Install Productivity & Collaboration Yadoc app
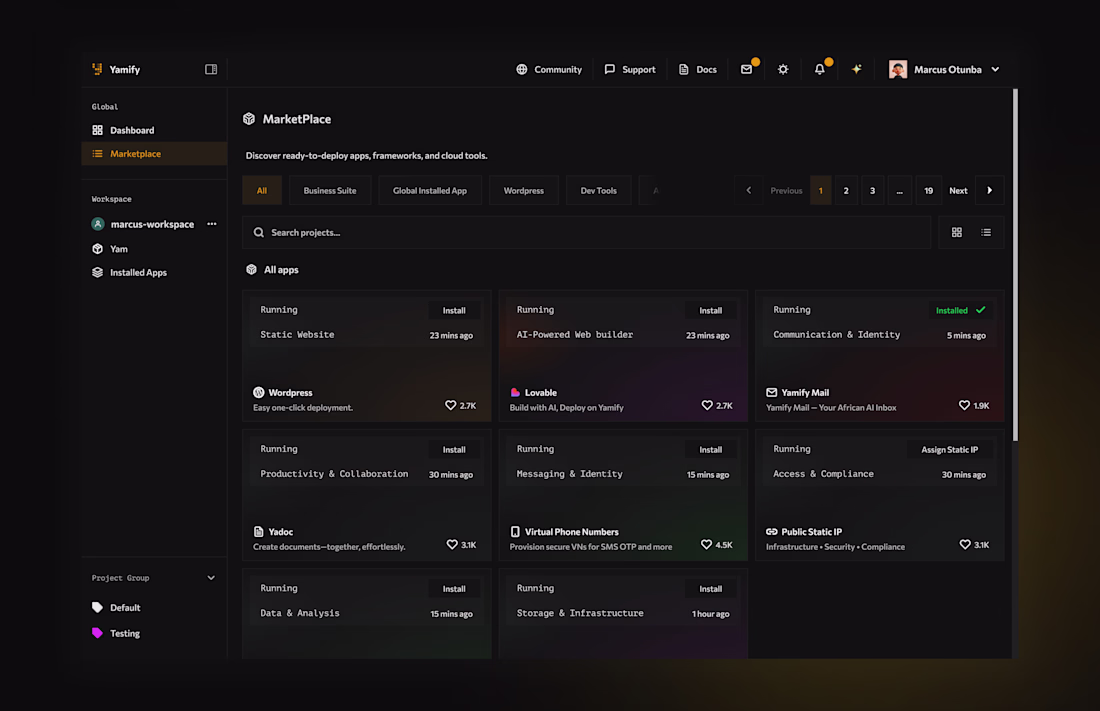This screenshot has height=711, width=1100. [x=454, y=449]
